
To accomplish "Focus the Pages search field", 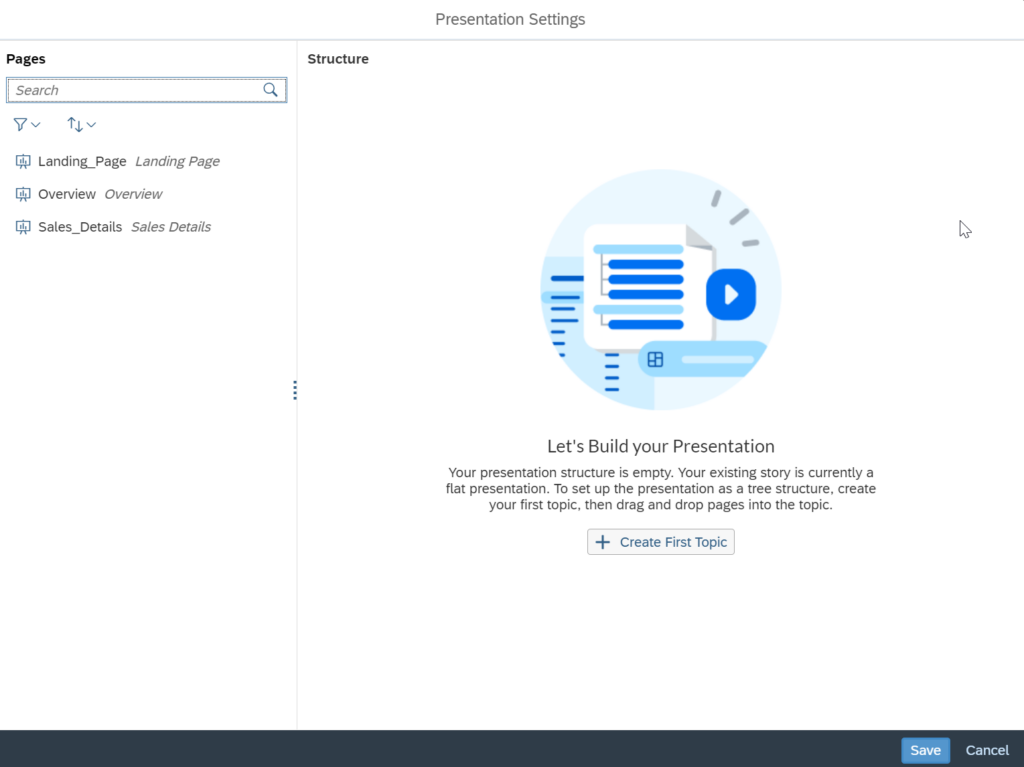I will 135,90.
